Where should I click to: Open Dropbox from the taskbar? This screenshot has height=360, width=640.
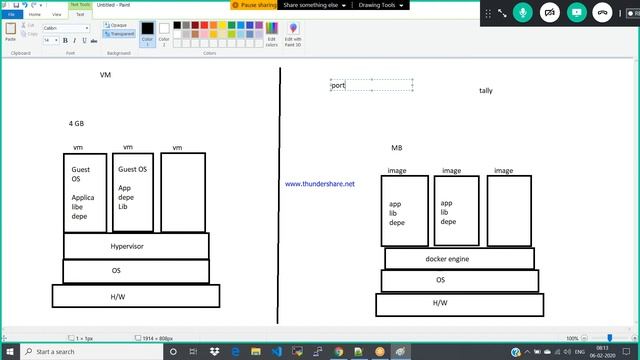214,351
